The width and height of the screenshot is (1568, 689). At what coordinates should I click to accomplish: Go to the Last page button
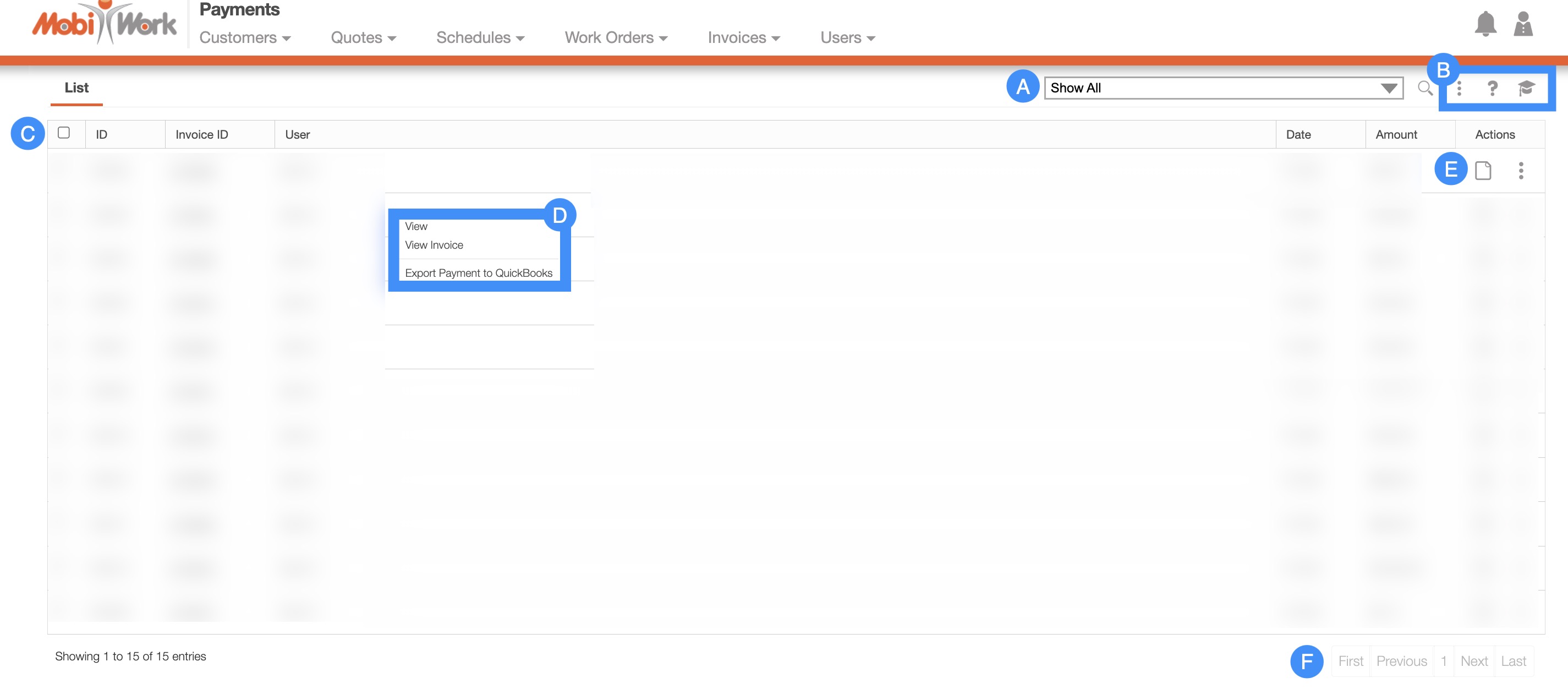(x=1513, y=661)
